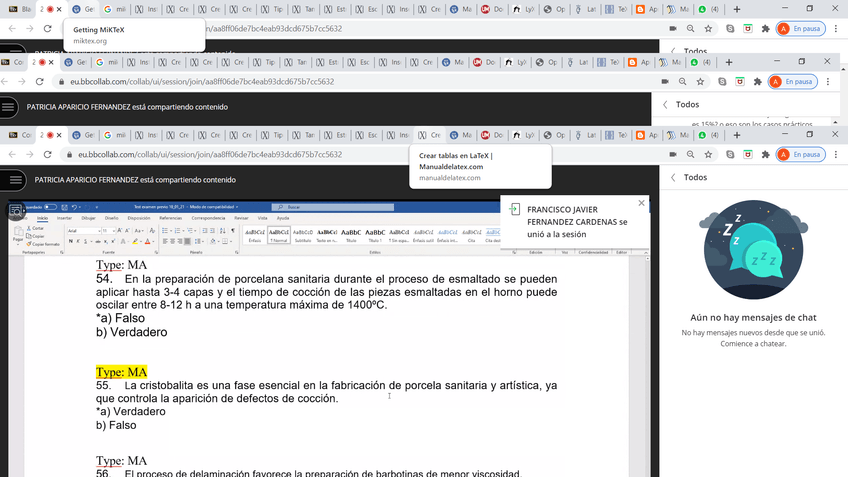
Task: Open the En pausa profile button in the front window
Action: (x=798, y=155)
